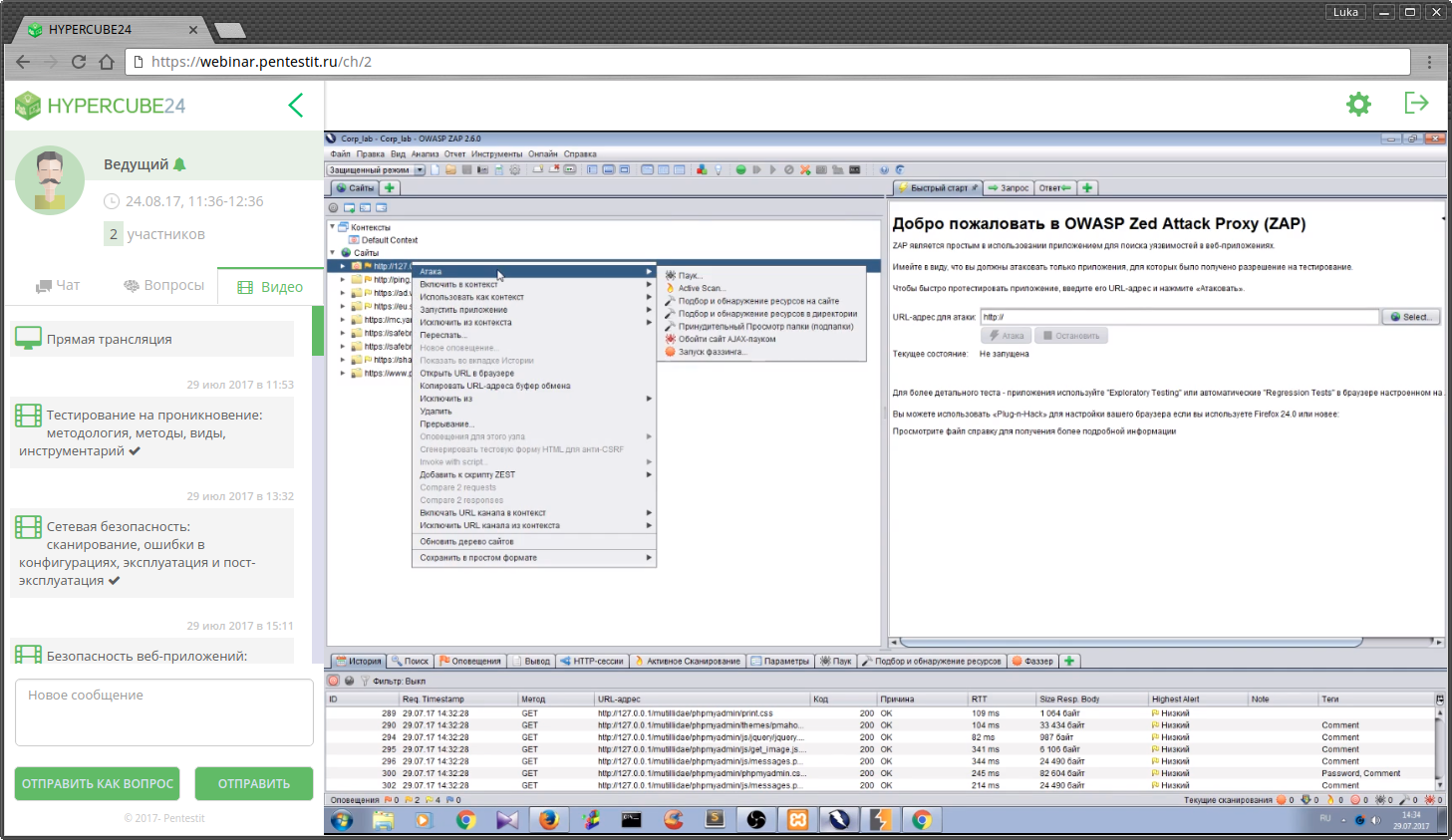Switch to the Активное Сканирование tab

click(x=688, y=661)
